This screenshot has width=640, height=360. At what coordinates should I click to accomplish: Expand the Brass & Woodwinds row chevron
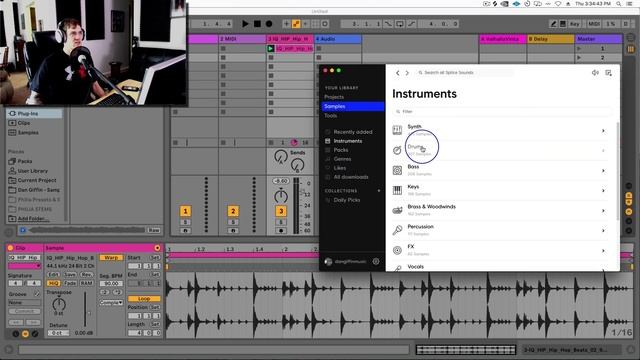603,211
